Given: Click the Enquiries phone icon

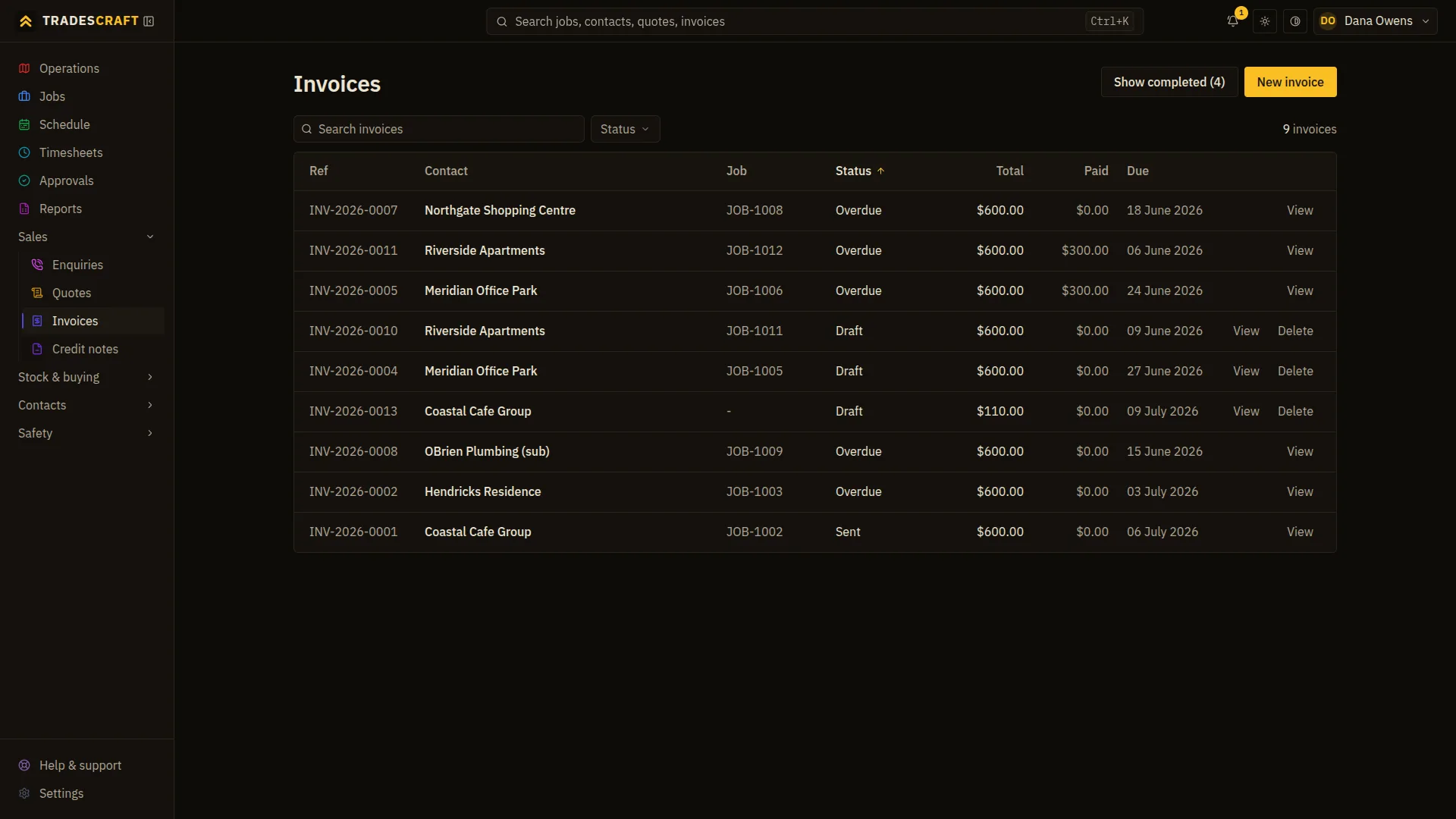Looking at the screenshot, I should coord(37,265).
